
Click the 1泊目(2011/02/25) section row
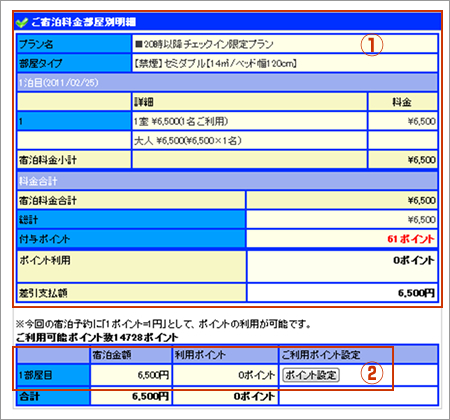227,82
